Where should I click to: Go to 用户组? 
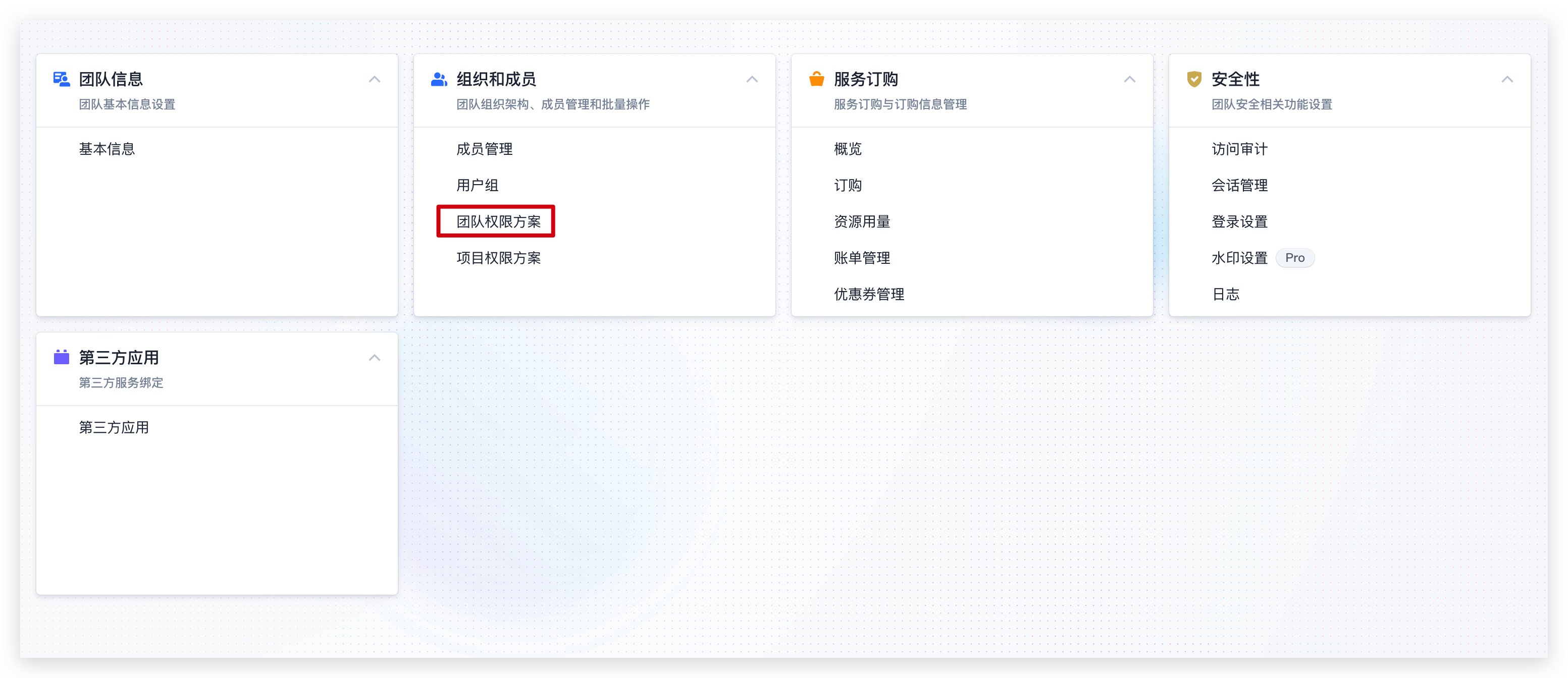[477, 186]
